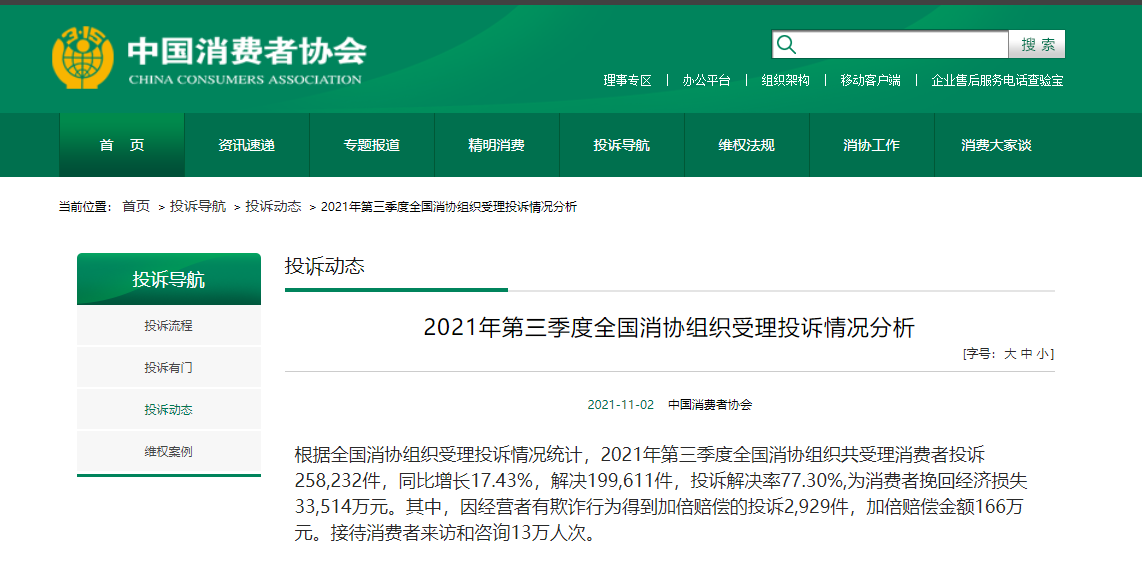Click the 投诉动态 section heading
Image resolution: width=1142 pixels, height=574 pixels.
pos(325,266)
